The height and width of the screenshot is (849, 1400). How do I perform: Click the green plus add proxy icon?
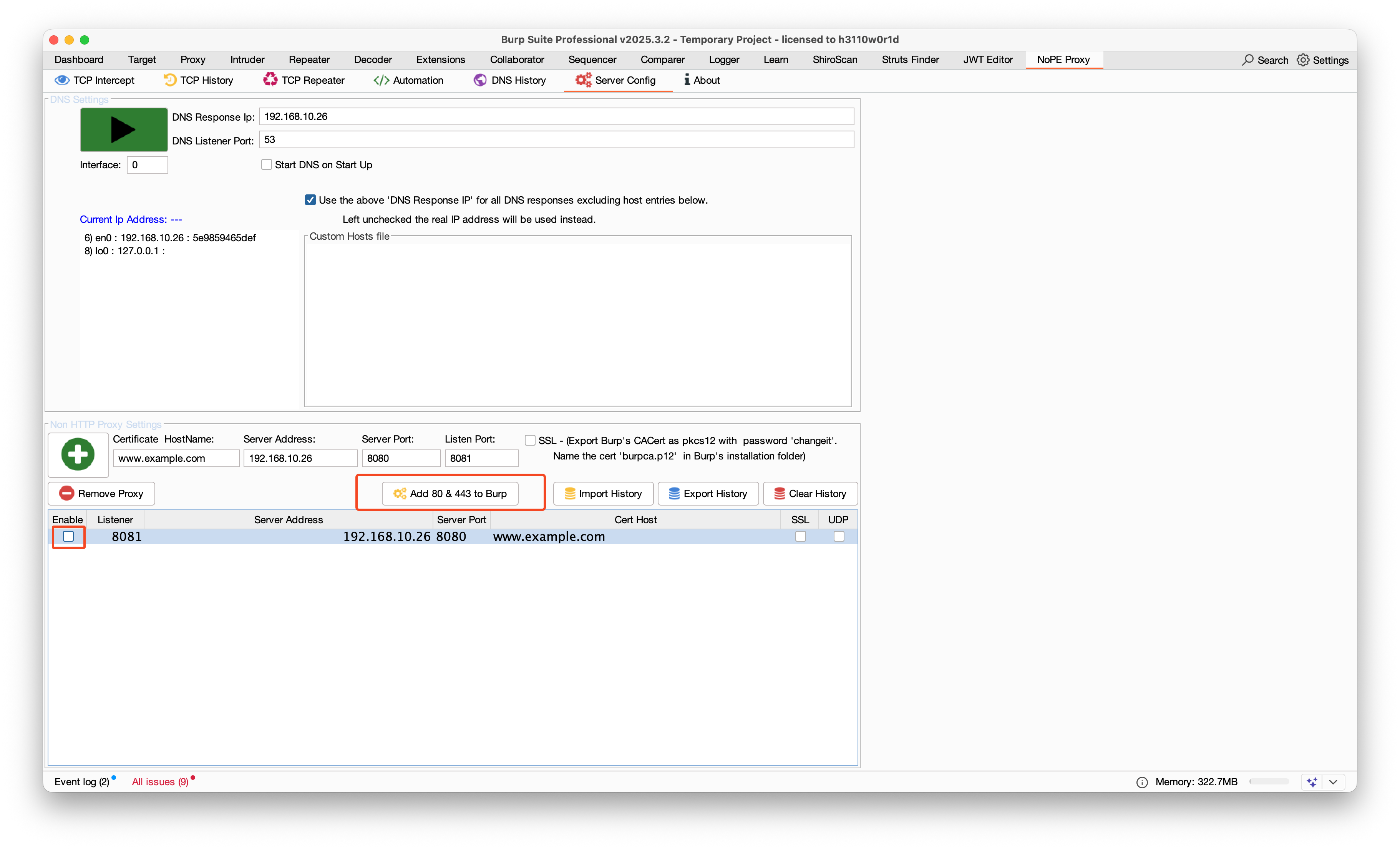tap(78, 454)
